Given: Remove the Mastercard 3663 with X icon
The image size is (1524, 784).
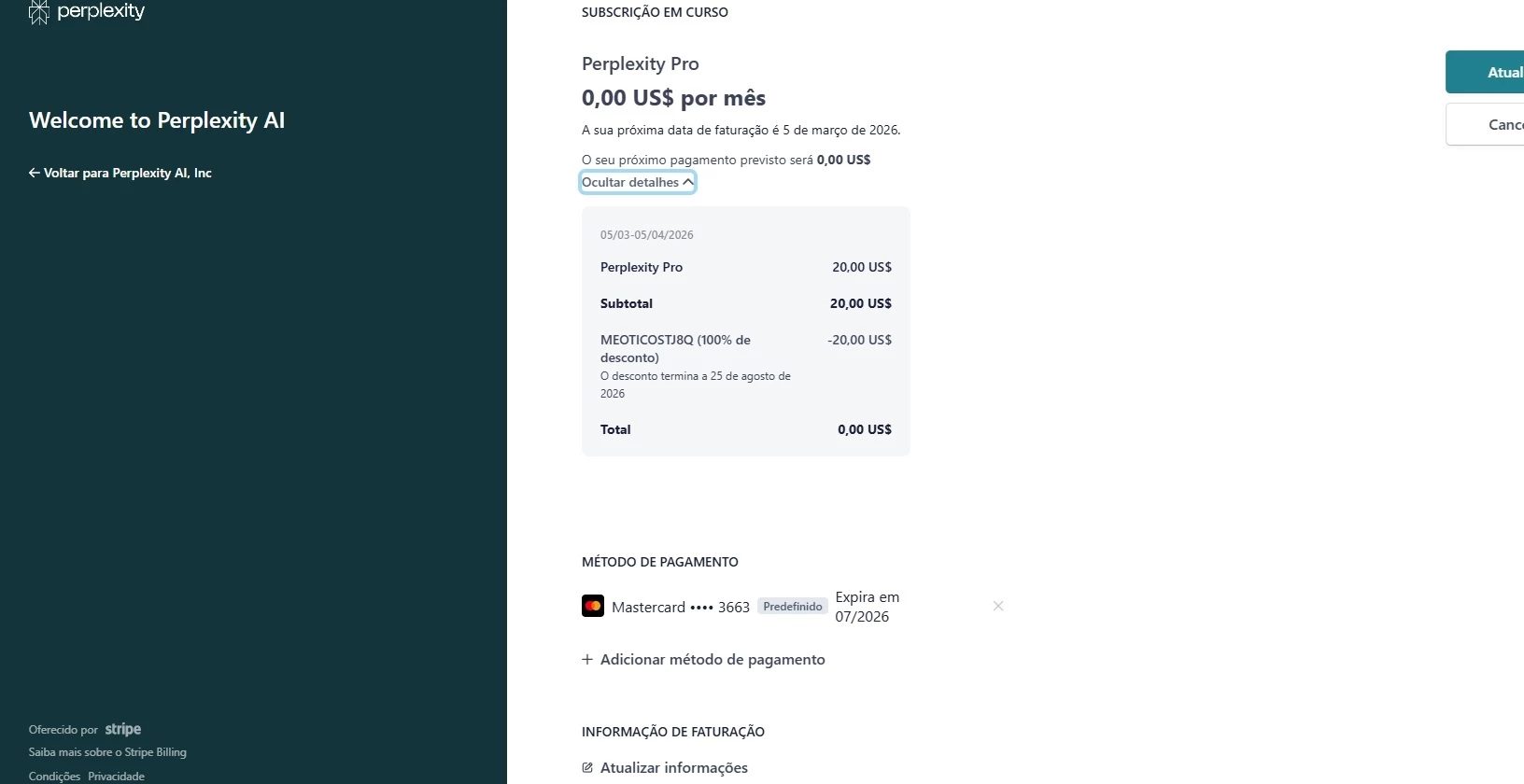Looking at the screenshot, I should (x=998, y=607).
